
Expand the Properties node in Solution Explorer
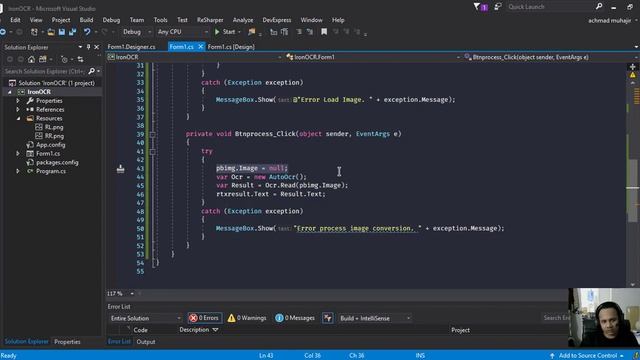[x=18, y=100]
